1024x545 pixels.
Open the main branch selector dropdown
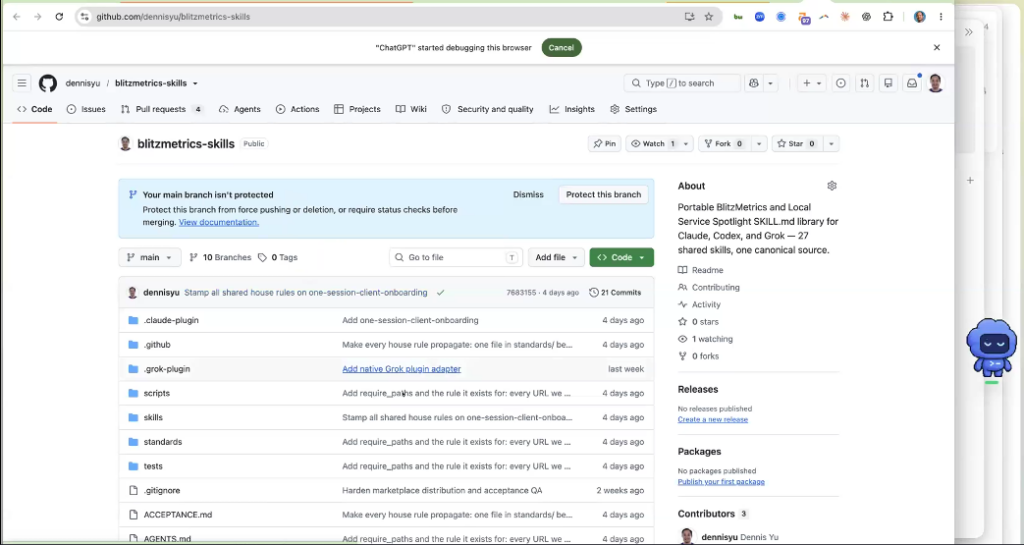(150, 257)
